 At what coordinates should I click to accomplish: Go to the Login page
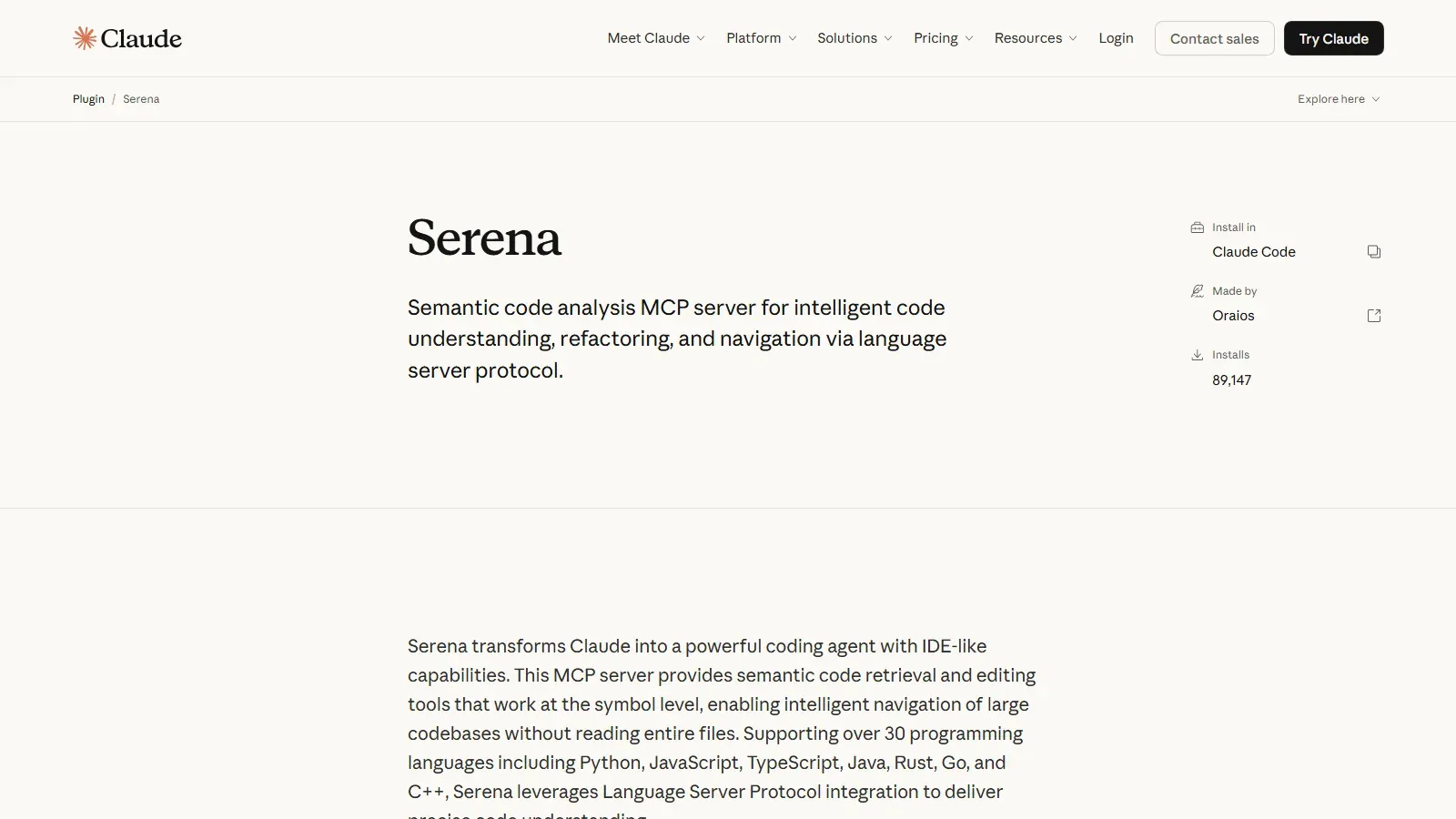pos(1116,38)
